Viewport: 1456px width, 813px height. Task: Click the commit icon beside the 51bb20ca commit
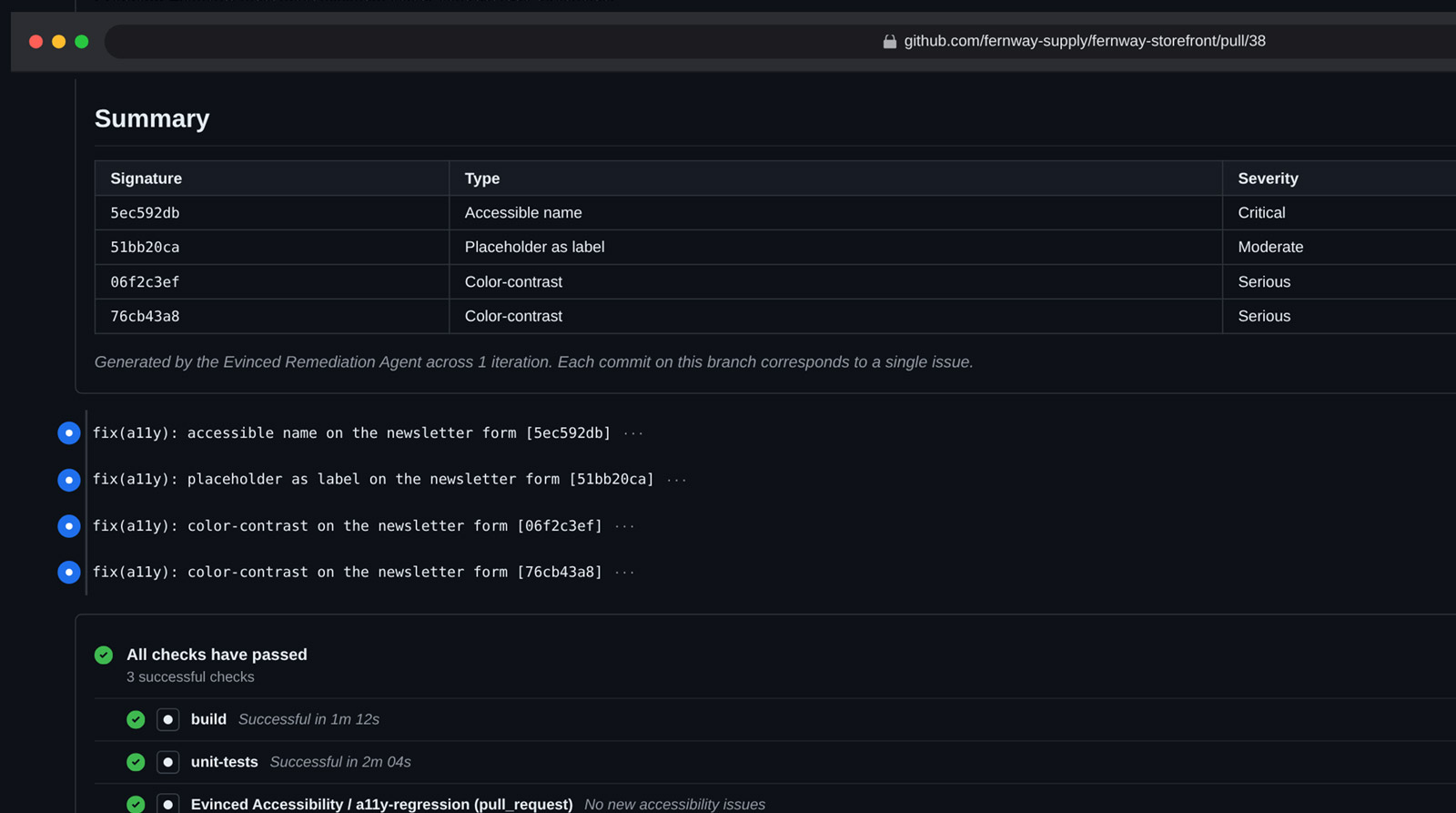(68, 480)
